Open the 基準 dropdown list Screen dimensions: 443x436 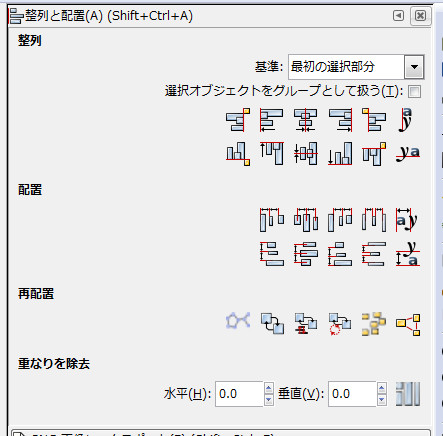point(414,67)
